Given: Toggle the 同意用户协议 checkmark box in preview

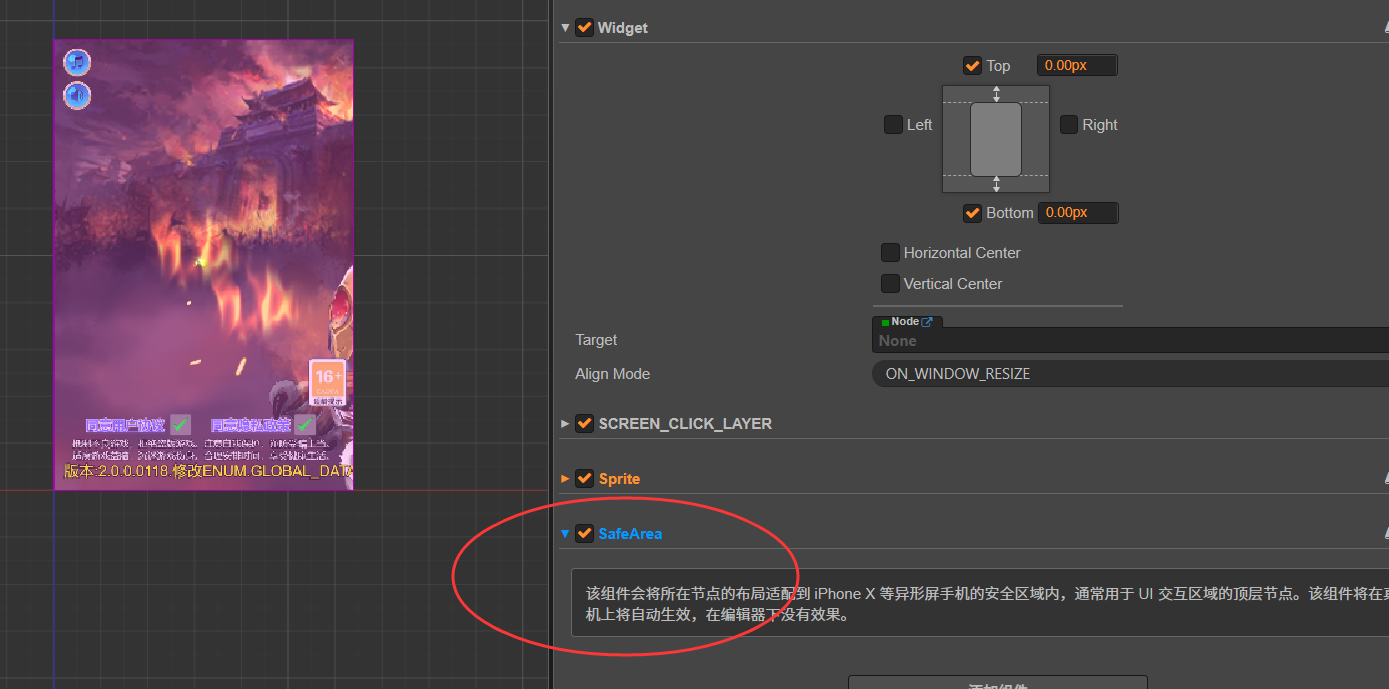Looking at the screenshot, I should click(x=180, y=425).
